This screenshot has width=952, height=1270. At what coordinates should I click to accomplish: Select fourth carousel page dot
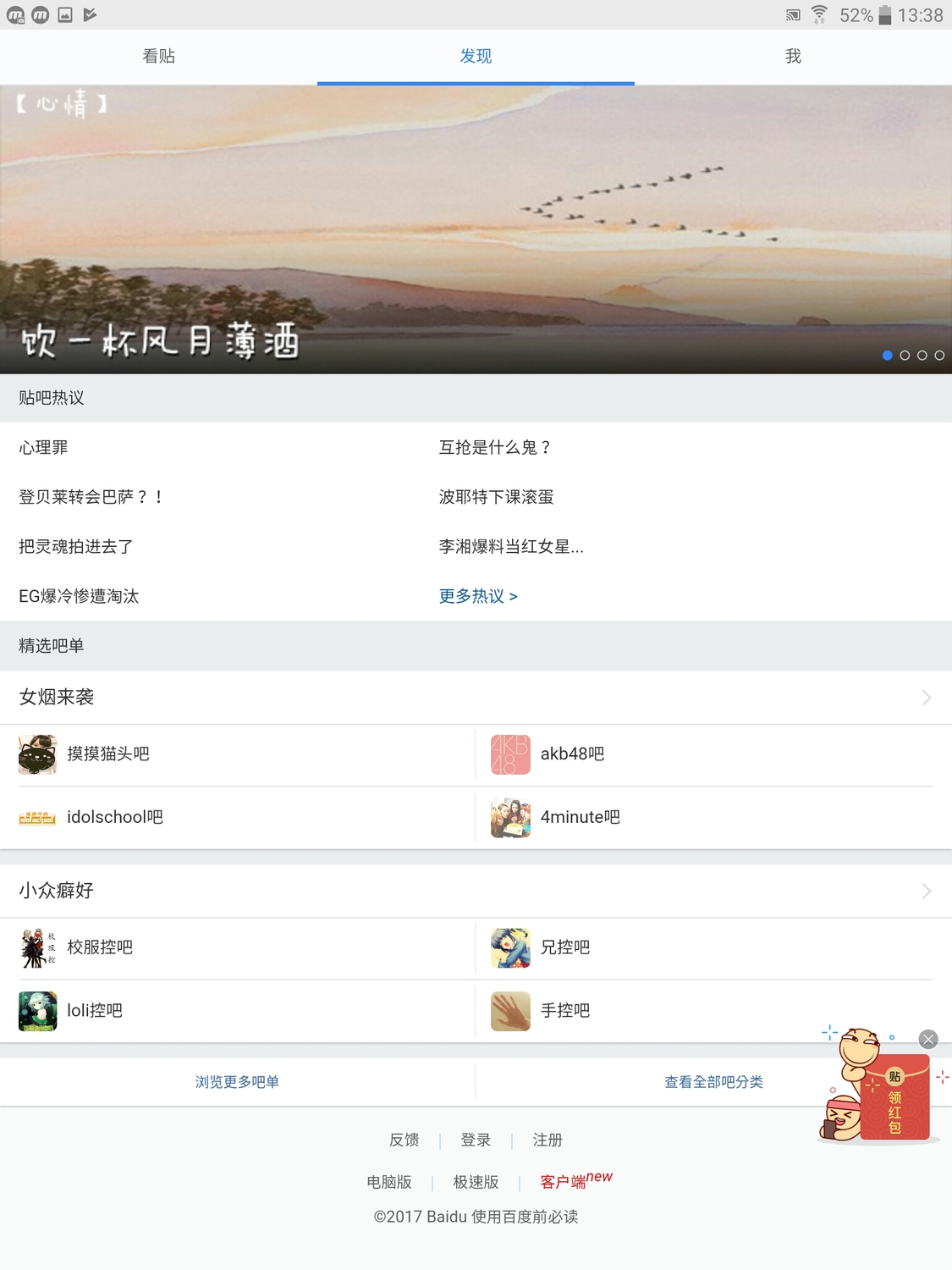(939, 356)
